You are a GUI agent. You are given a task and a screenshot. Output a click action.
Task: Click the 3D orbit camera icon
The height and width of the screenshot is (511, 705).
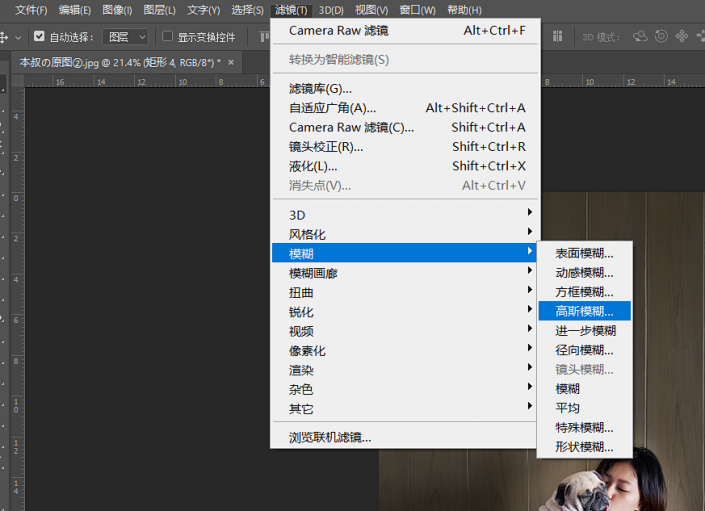coord(640,37)
